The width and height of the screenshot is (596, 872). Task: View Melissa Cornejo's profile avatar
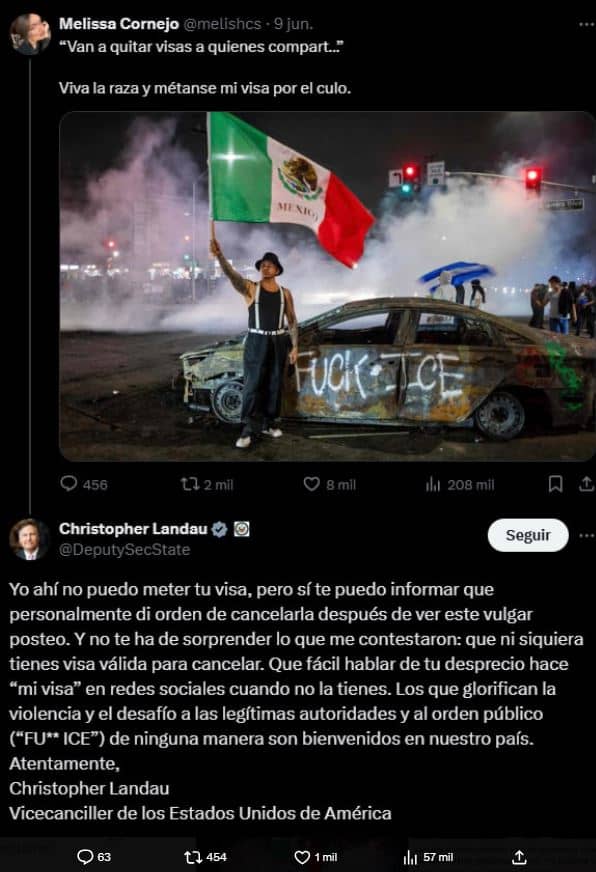30,34
